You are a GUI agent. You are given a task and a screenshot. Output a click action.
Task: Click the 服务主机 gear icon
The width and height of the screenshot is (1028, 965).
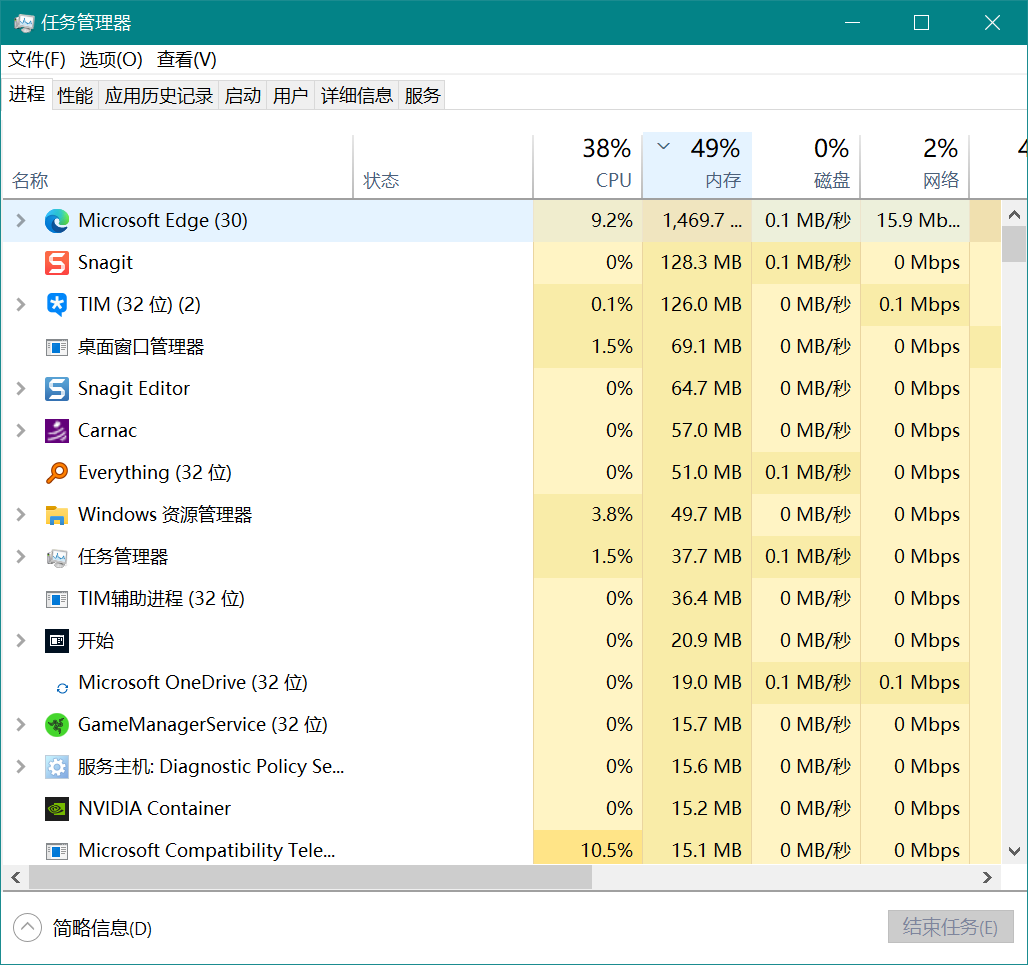click(57, 767)
